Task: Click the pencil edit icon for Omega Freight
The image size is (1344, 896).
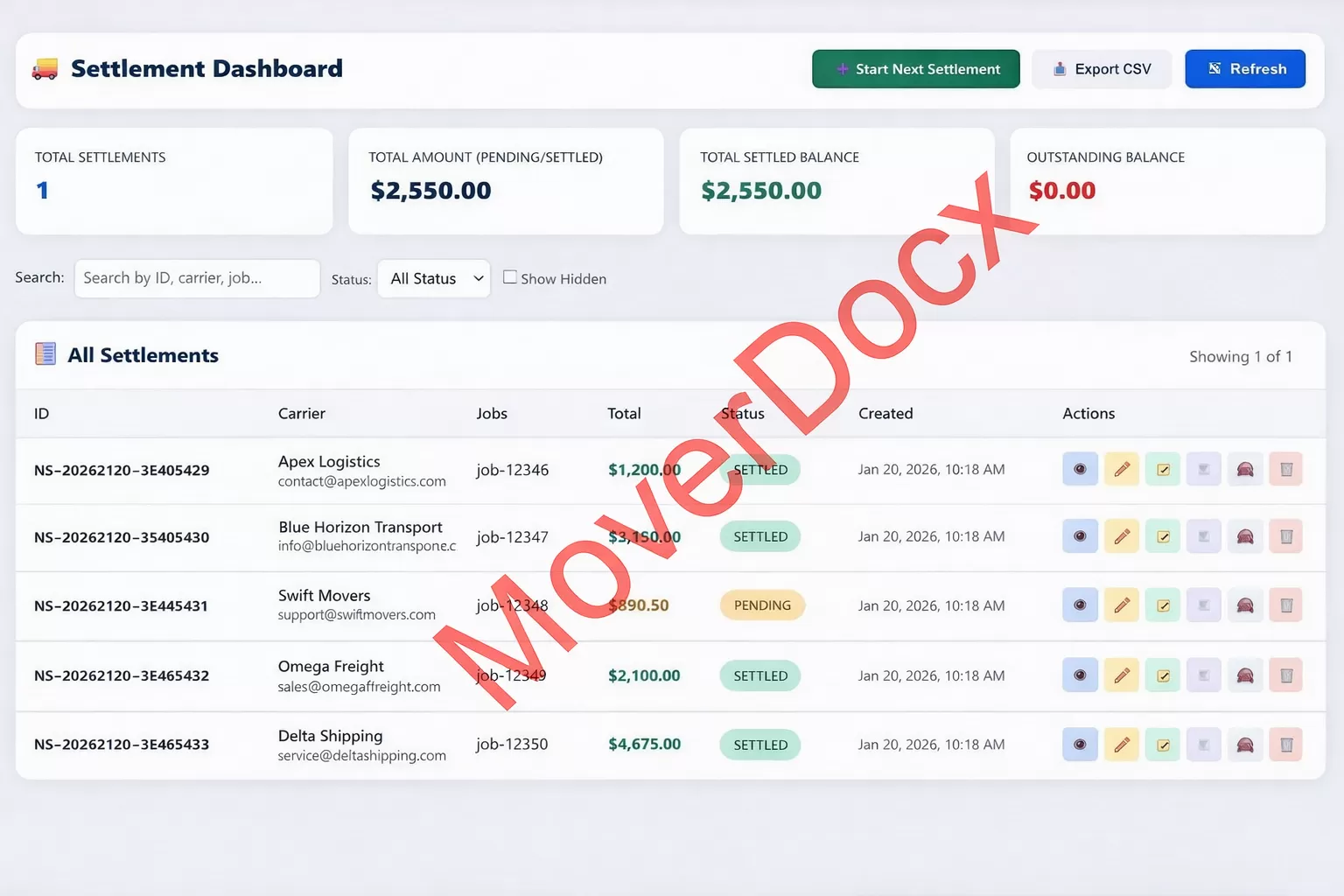Action: pos(1121,675)
